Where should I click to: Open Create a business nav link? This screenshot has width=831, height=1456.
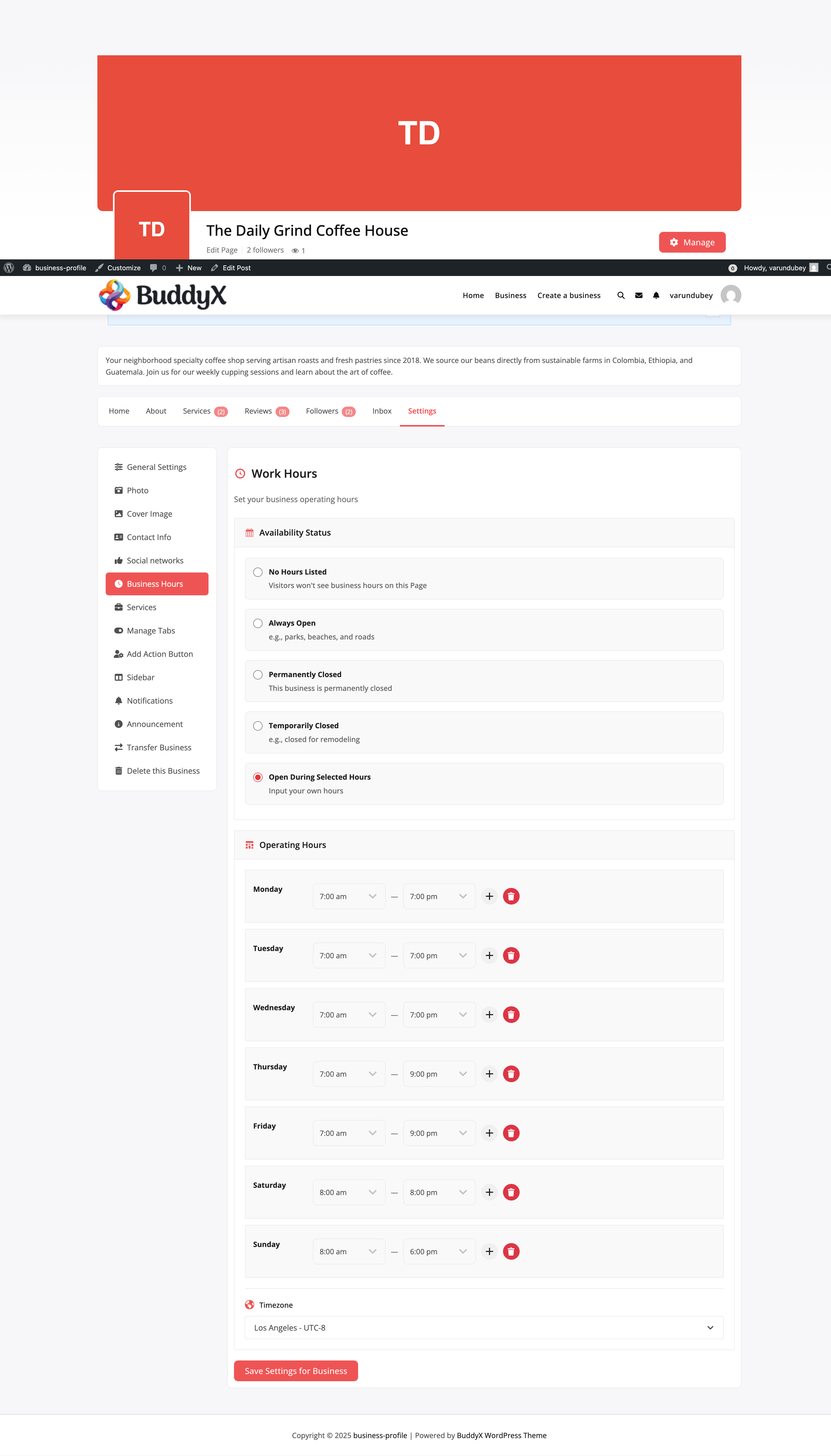(x=568, y=295)
